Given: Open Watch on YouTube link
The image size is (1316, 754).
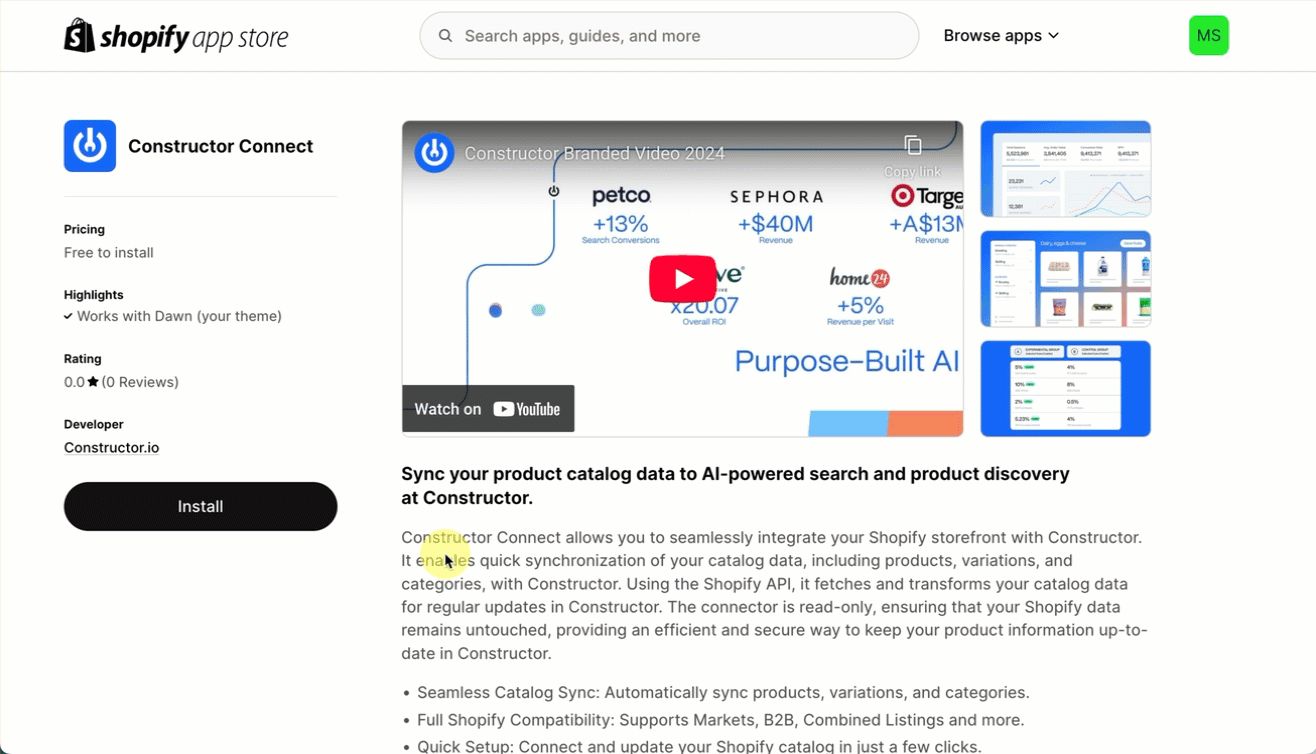Looking at the screenshot, I should click(488, 409).
